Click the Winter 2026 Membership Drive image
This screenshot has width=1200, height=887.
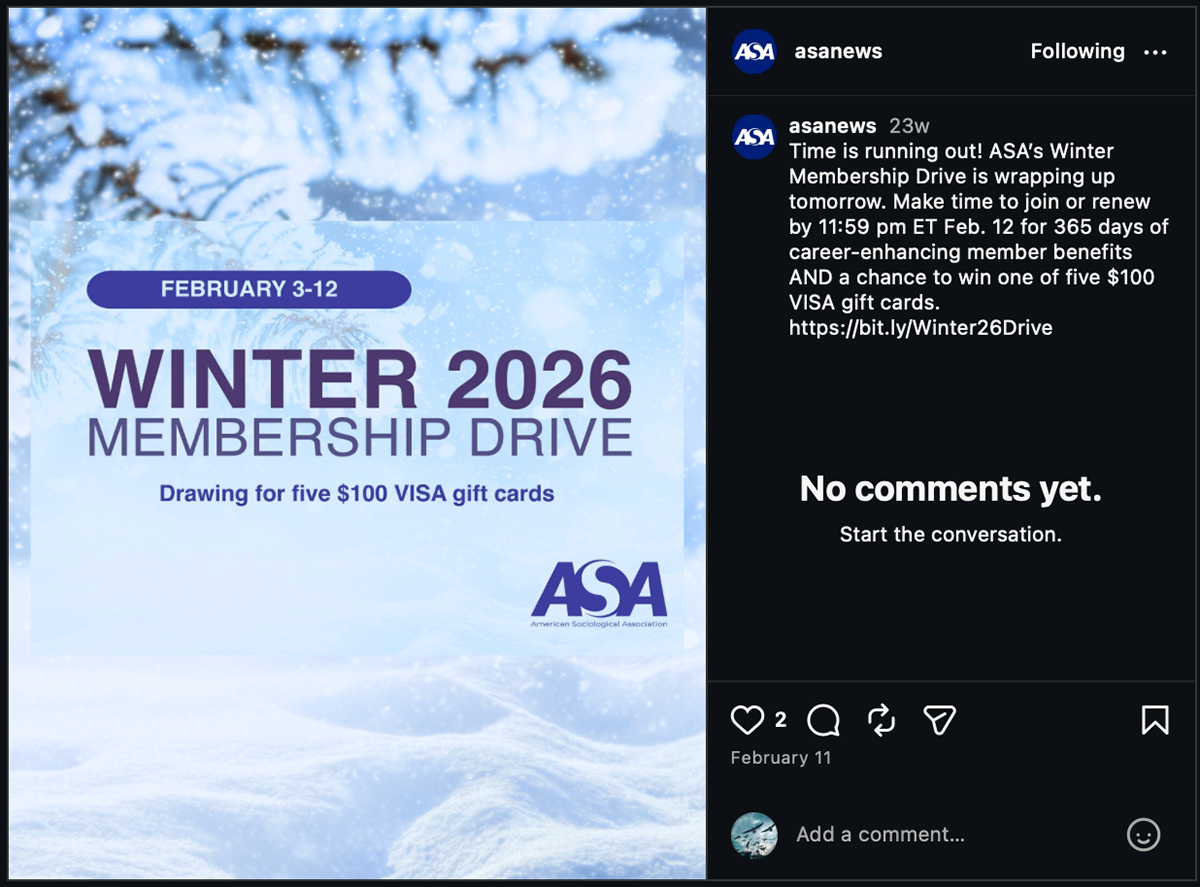click(358, 444)
